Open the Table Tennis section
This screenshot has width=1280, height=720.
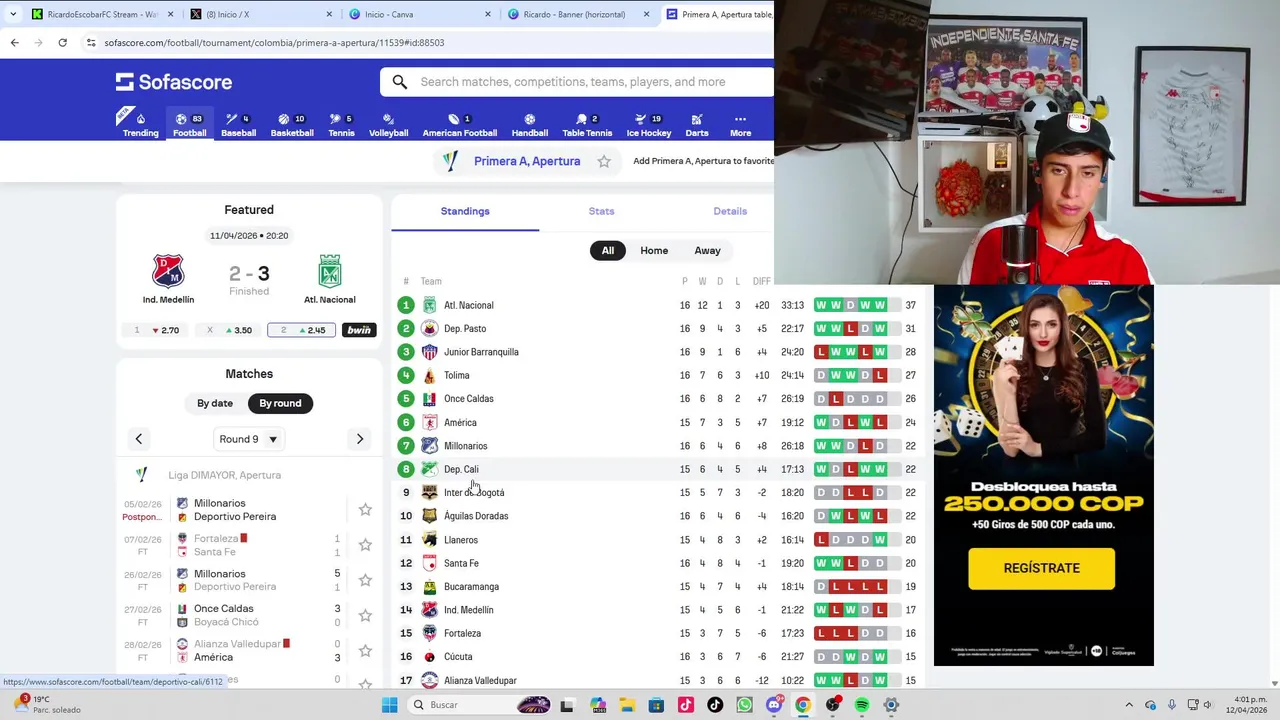tap(587, 125)
